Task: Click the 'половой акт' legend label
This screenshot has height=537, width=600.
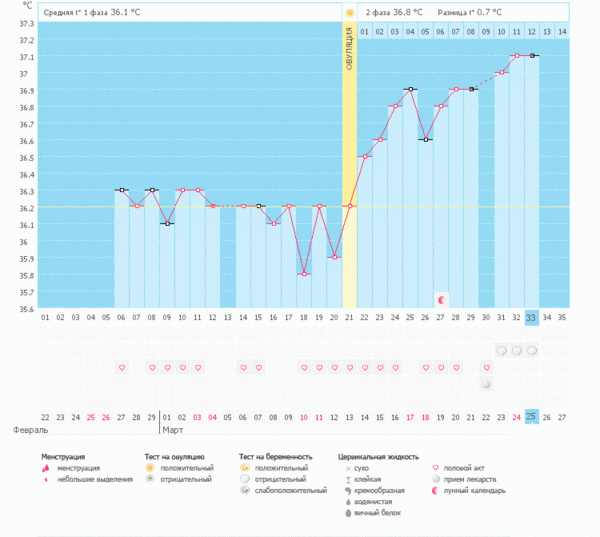Action: pos(465,468)
